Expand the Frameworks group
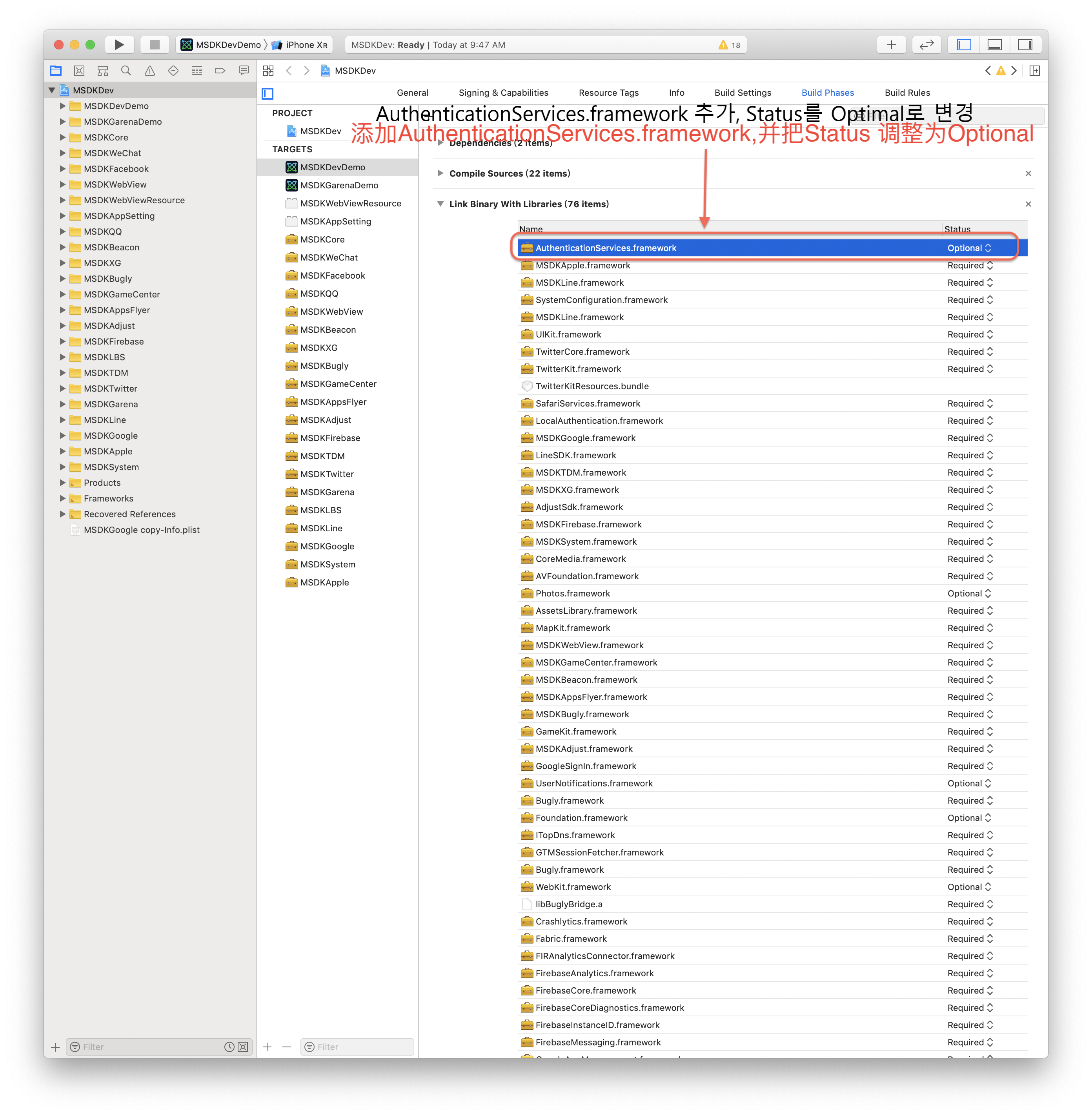Image resolution: width=1092 pixels, height=1116 pixels. click(62, 498)
